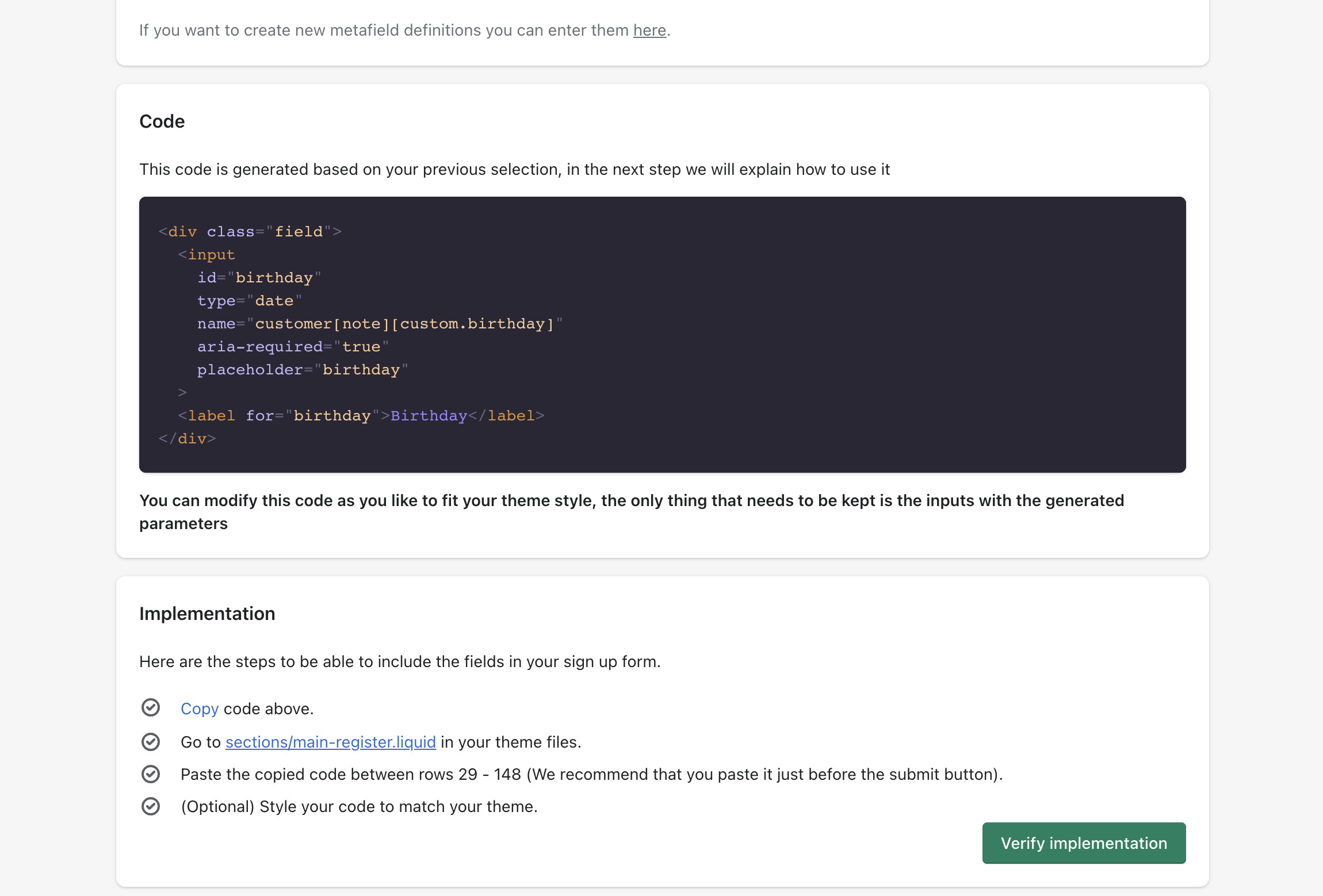Click the customer note custom.birthday name attribute

pos(380,323)
